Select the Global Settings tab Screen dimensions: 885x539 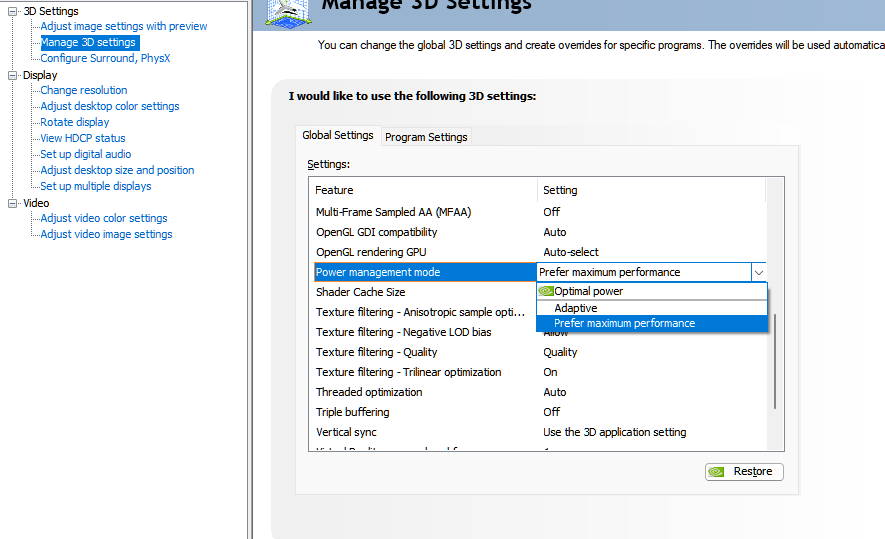point(338,136)
